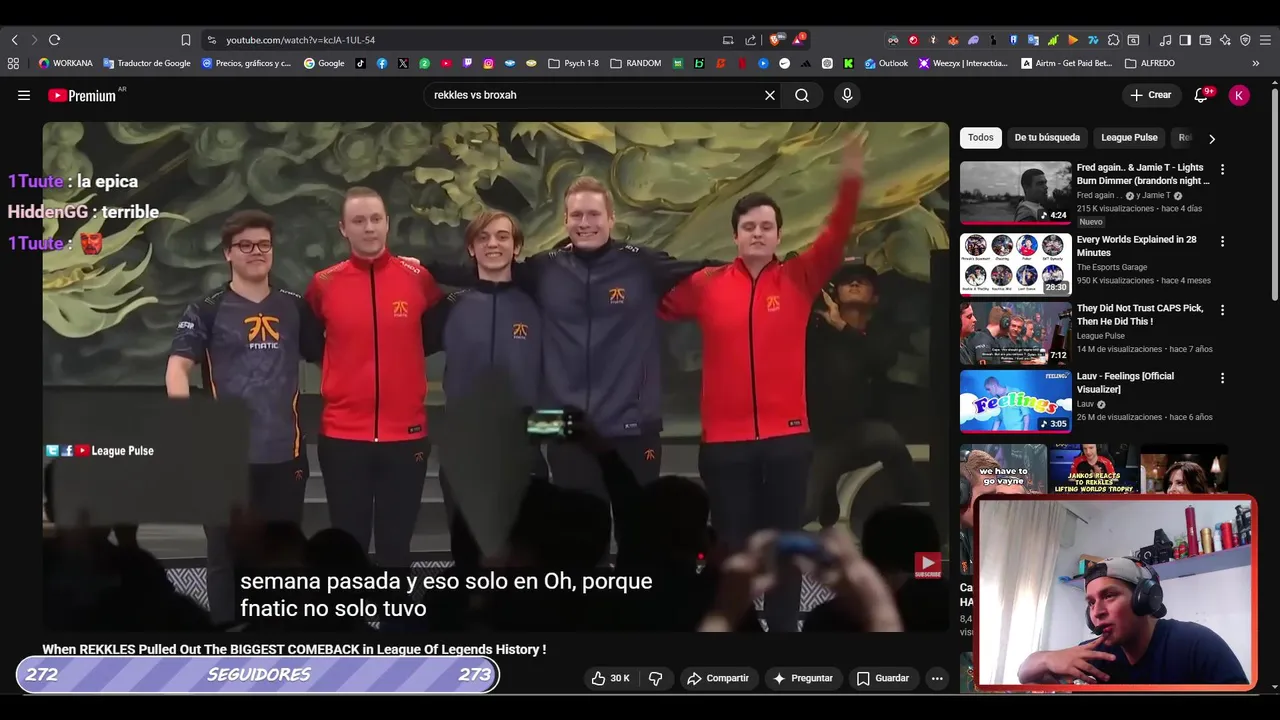Open Brave Shields lion icon
This screenshot has height=720, width=1280.
point(775,40)
